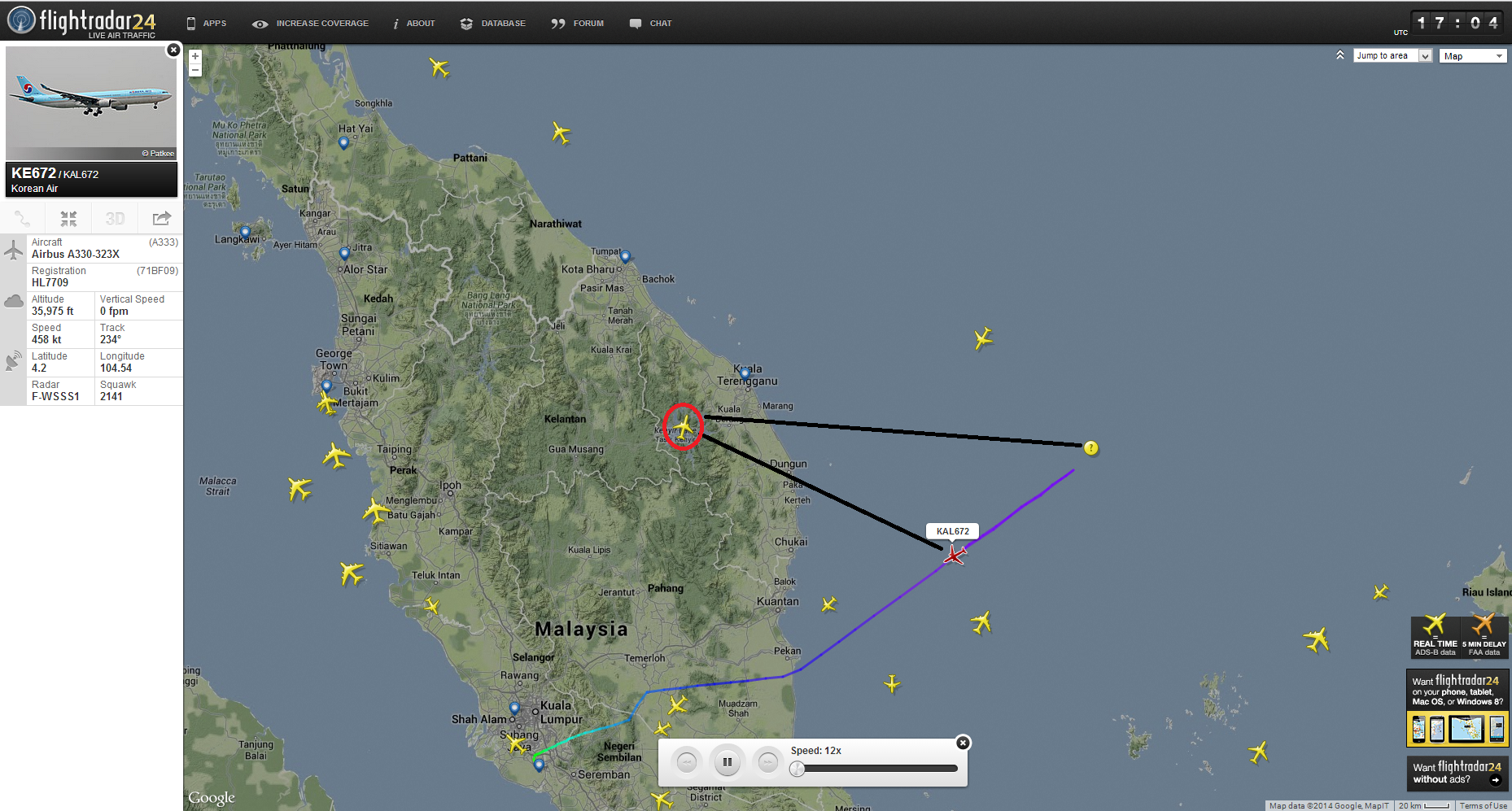Click the collapse arrows icon in flight panel
The image size is (1512, 811).
click(x=68, y=219)
